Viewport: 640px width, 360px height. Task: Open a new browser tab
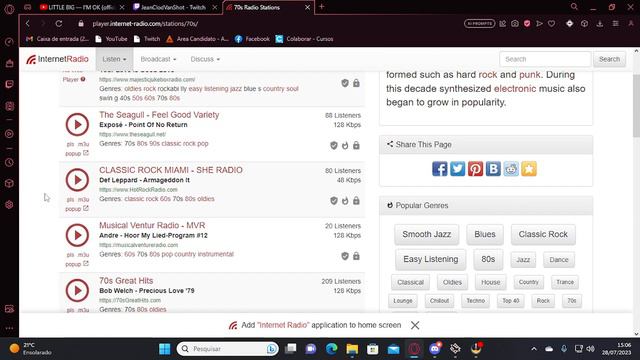point(322,7)
